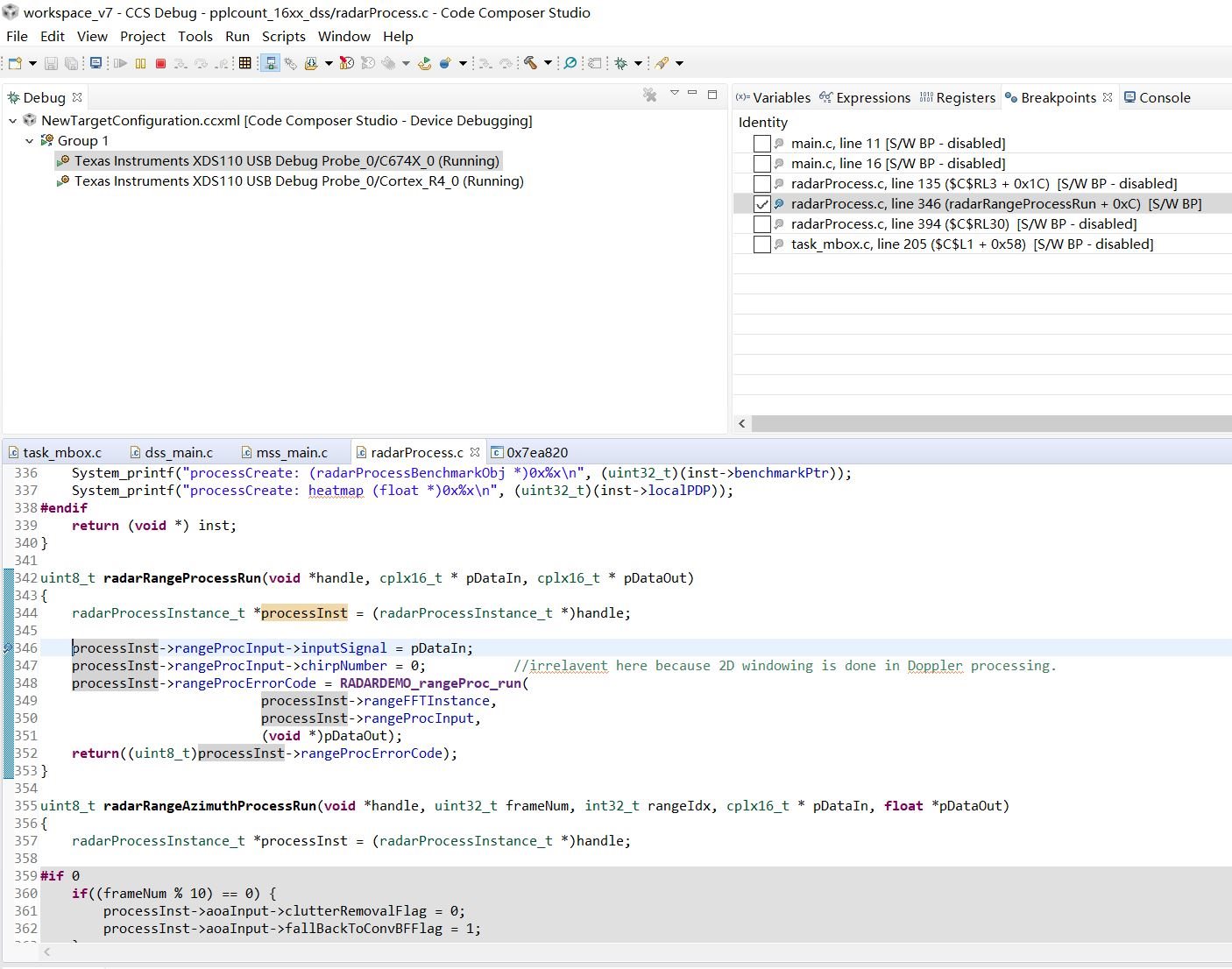The height and width of the screenshot is (969, 1232).
Task: Click the green bug Debug icon
Action: point(621,63)
